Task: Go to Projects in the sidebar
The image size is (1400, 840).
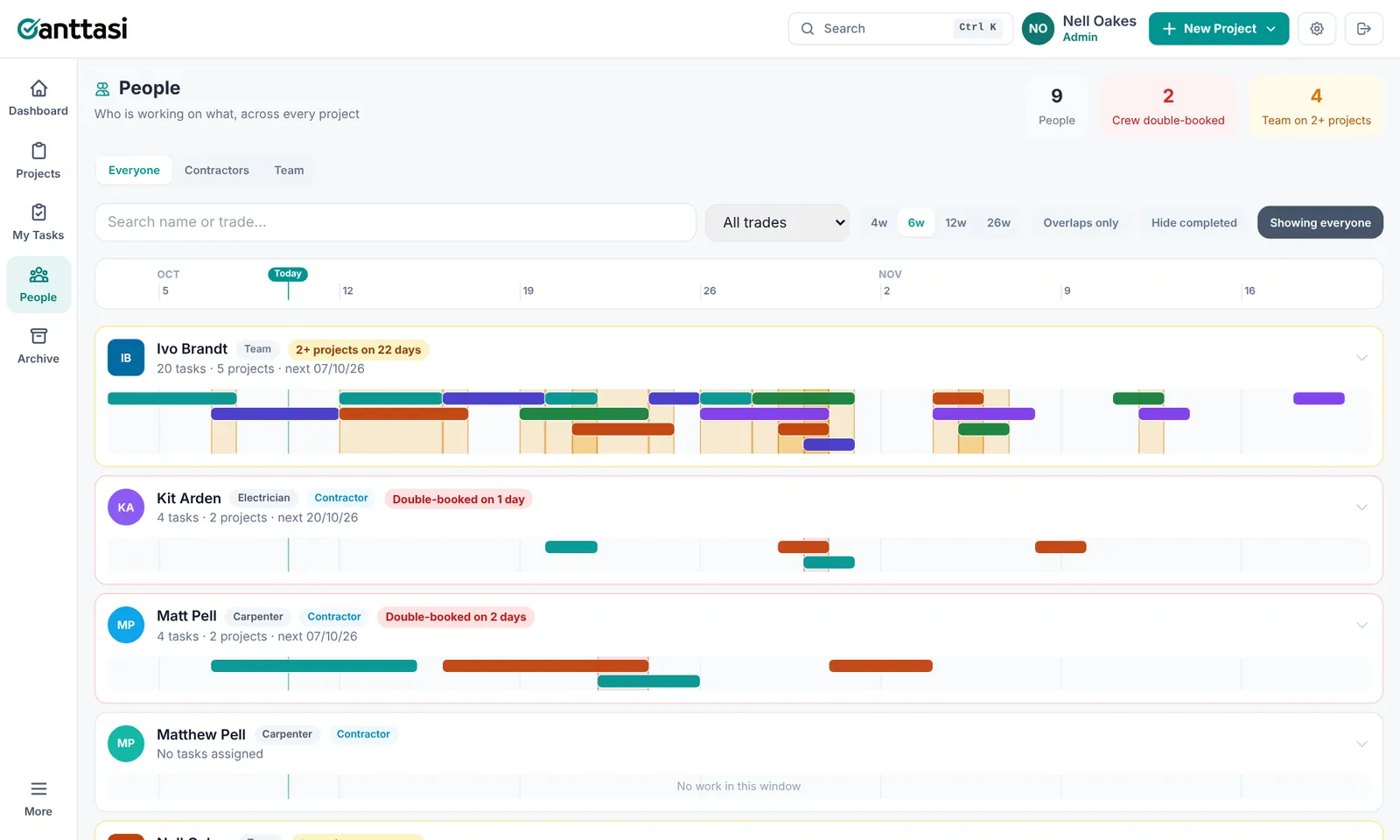Action: [x=38, y=161]
